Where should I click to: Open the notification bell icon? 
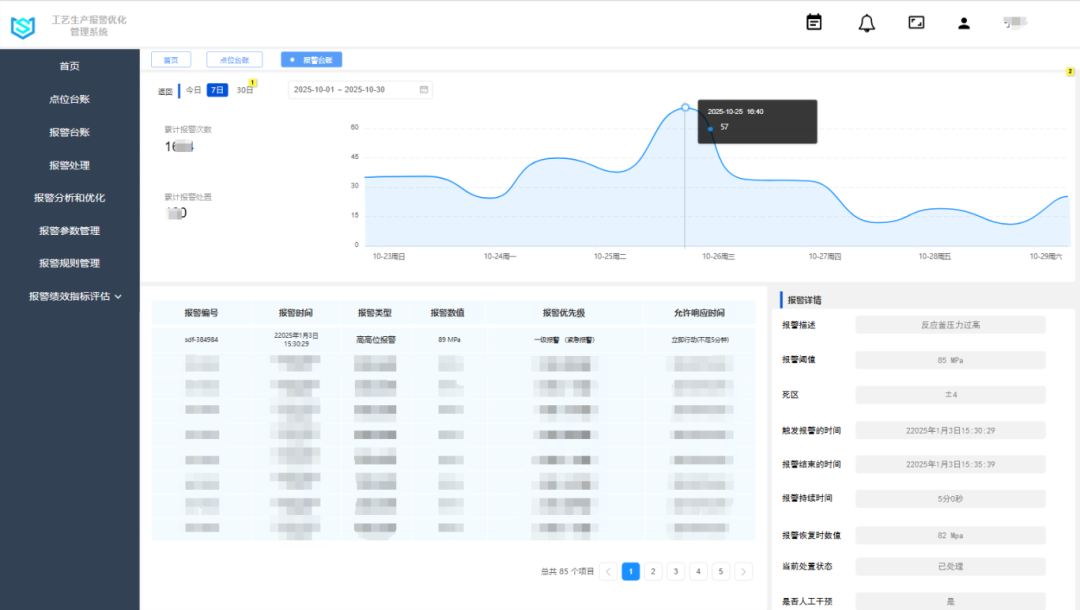(866, 22)
